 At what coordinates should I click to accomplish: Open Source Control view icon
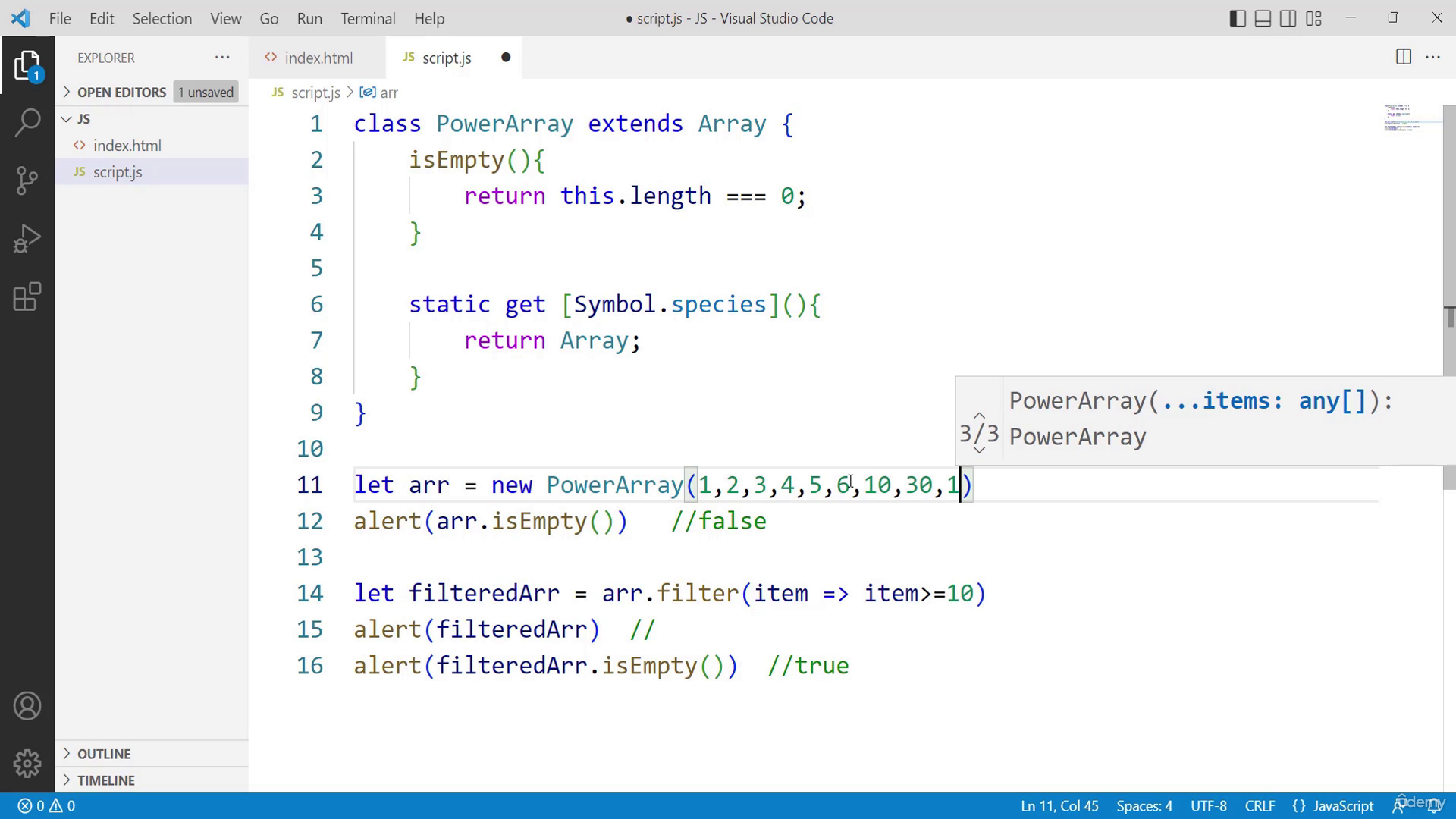tap(27, 180)
